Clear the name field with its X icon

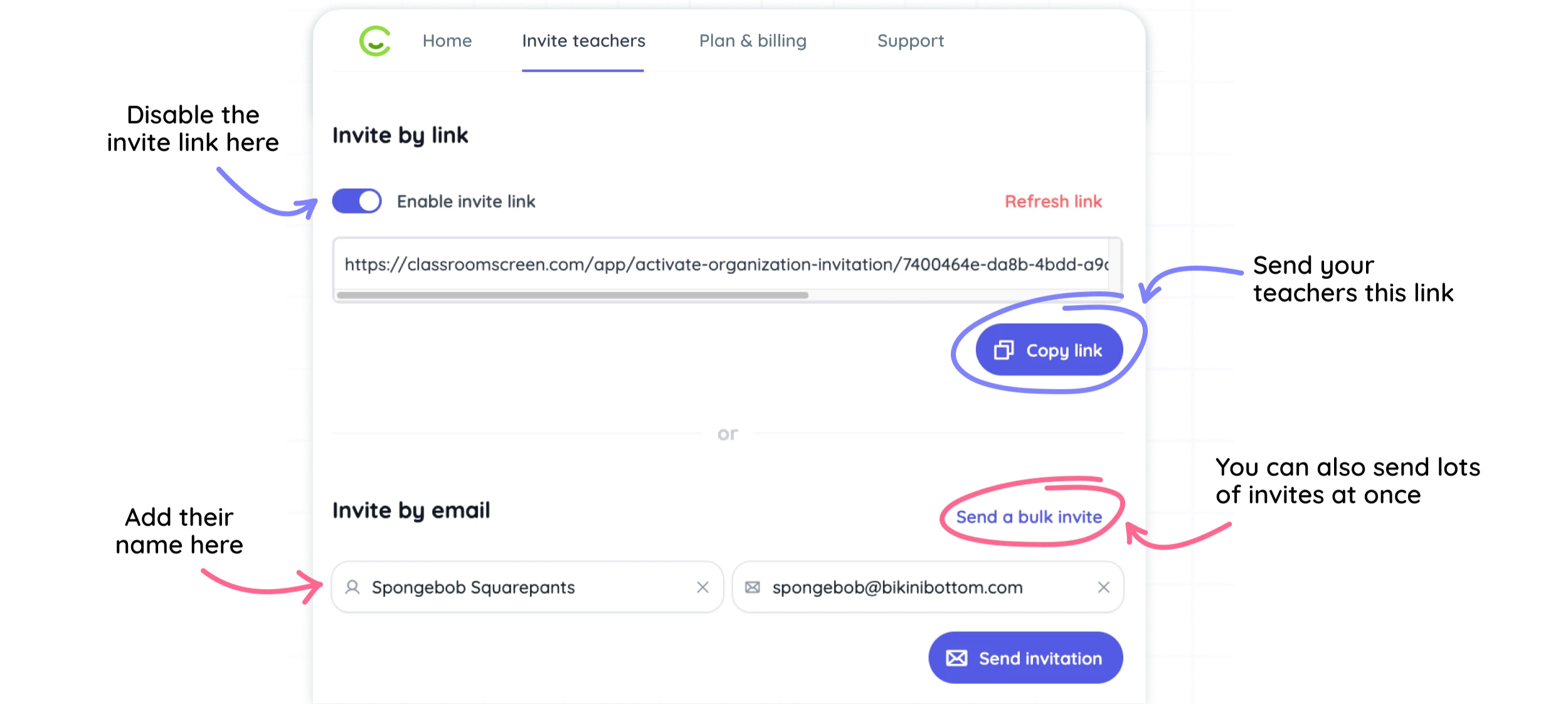[x=702, y=587]
